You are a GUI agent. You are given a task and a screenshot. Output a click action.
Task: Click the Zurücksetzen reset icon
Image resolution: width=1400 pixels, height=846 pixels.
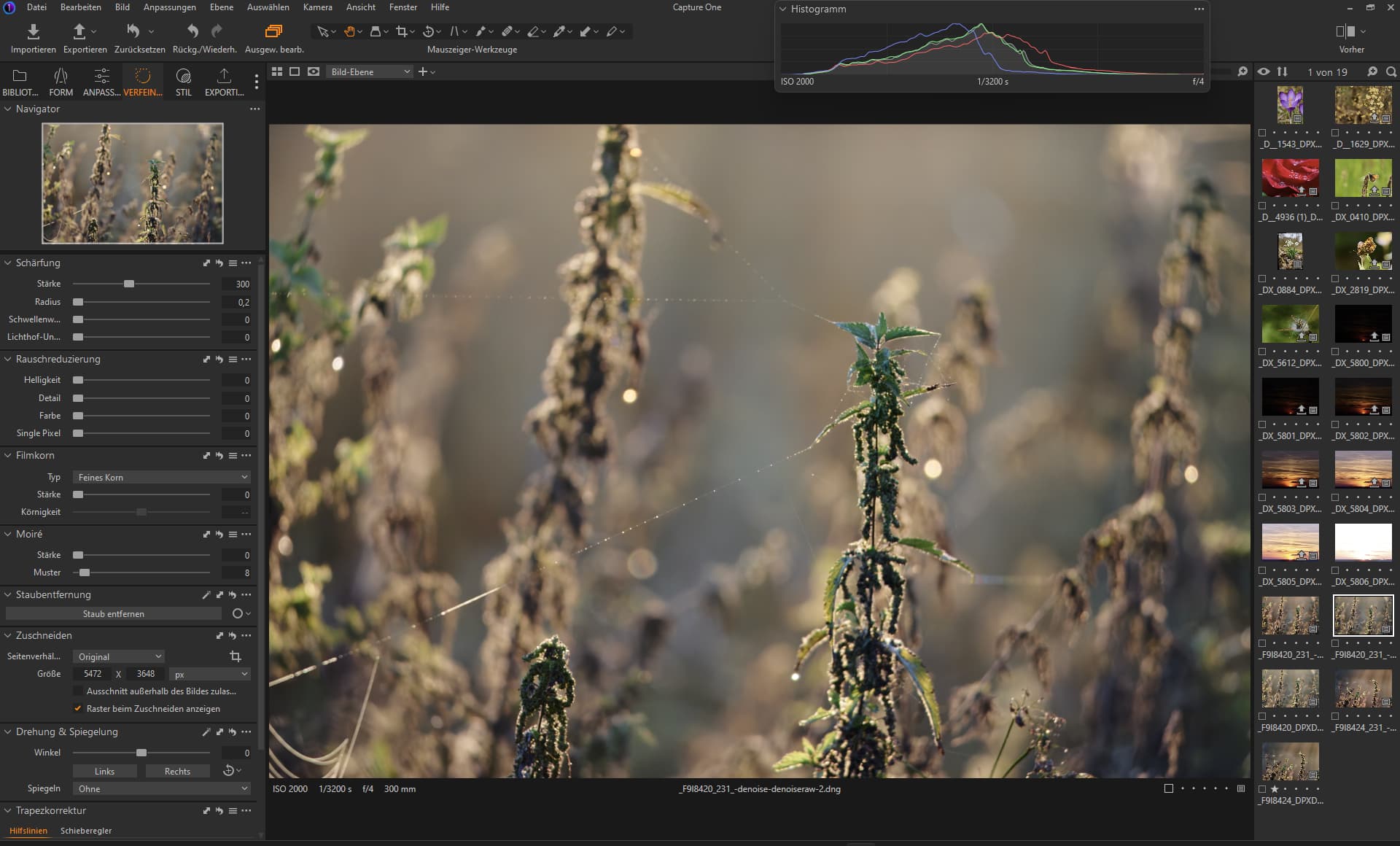coord(133,31)
